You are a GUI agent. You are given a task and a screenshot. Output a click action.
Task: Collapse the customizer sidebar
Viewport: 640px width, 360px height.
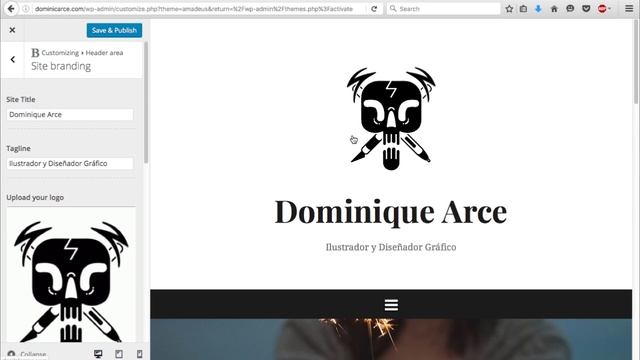(27, 354)
